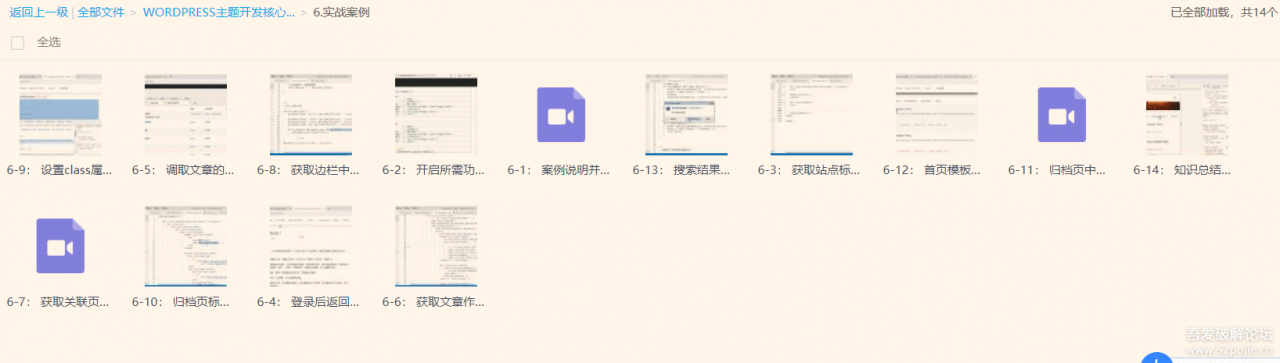Select file name 6-11: 归档页中...
This screenshot has width=1280, height=363.
click(1057, 170)
